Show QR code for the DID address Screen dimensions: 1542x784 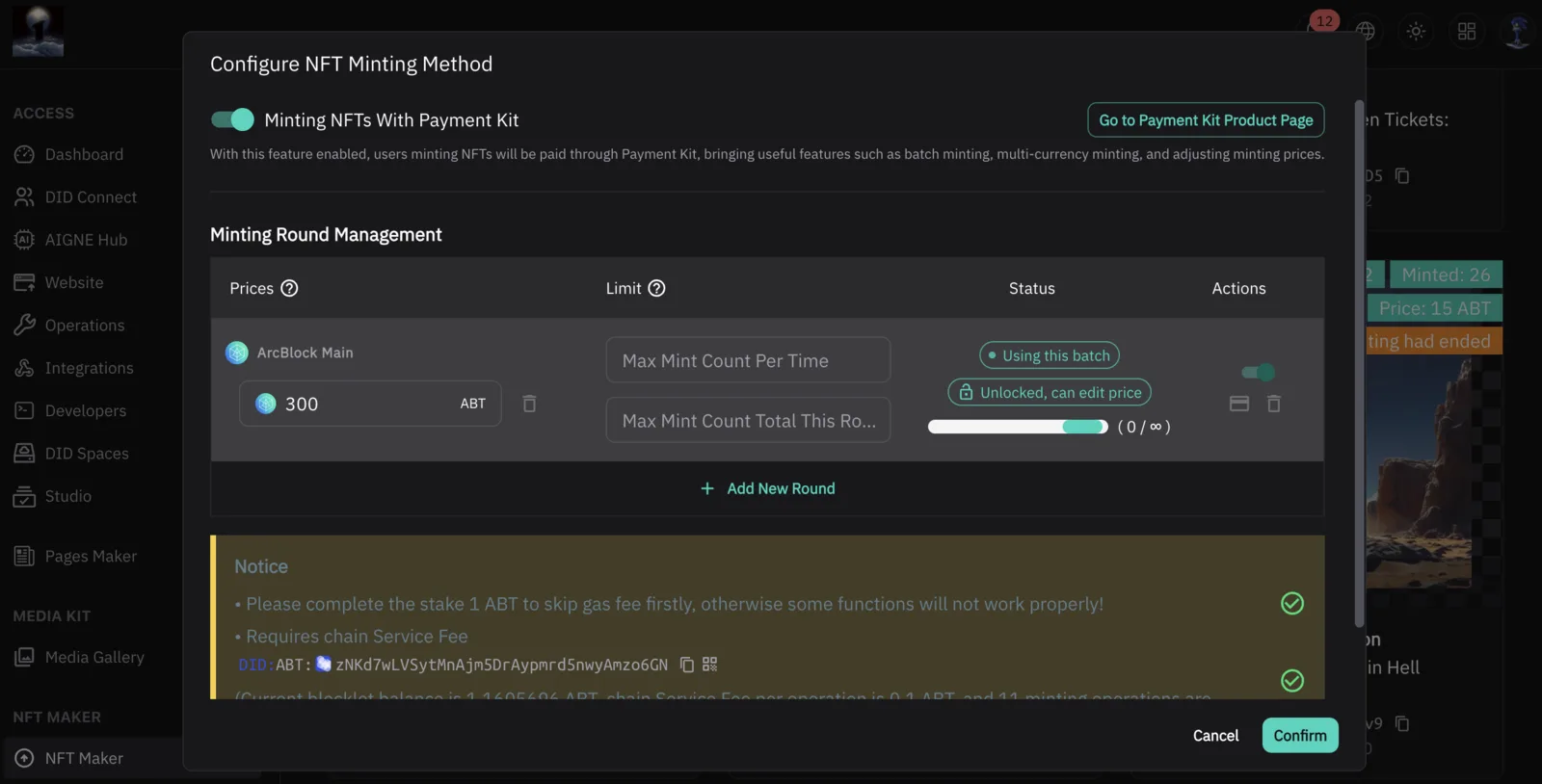pos(710,664)
